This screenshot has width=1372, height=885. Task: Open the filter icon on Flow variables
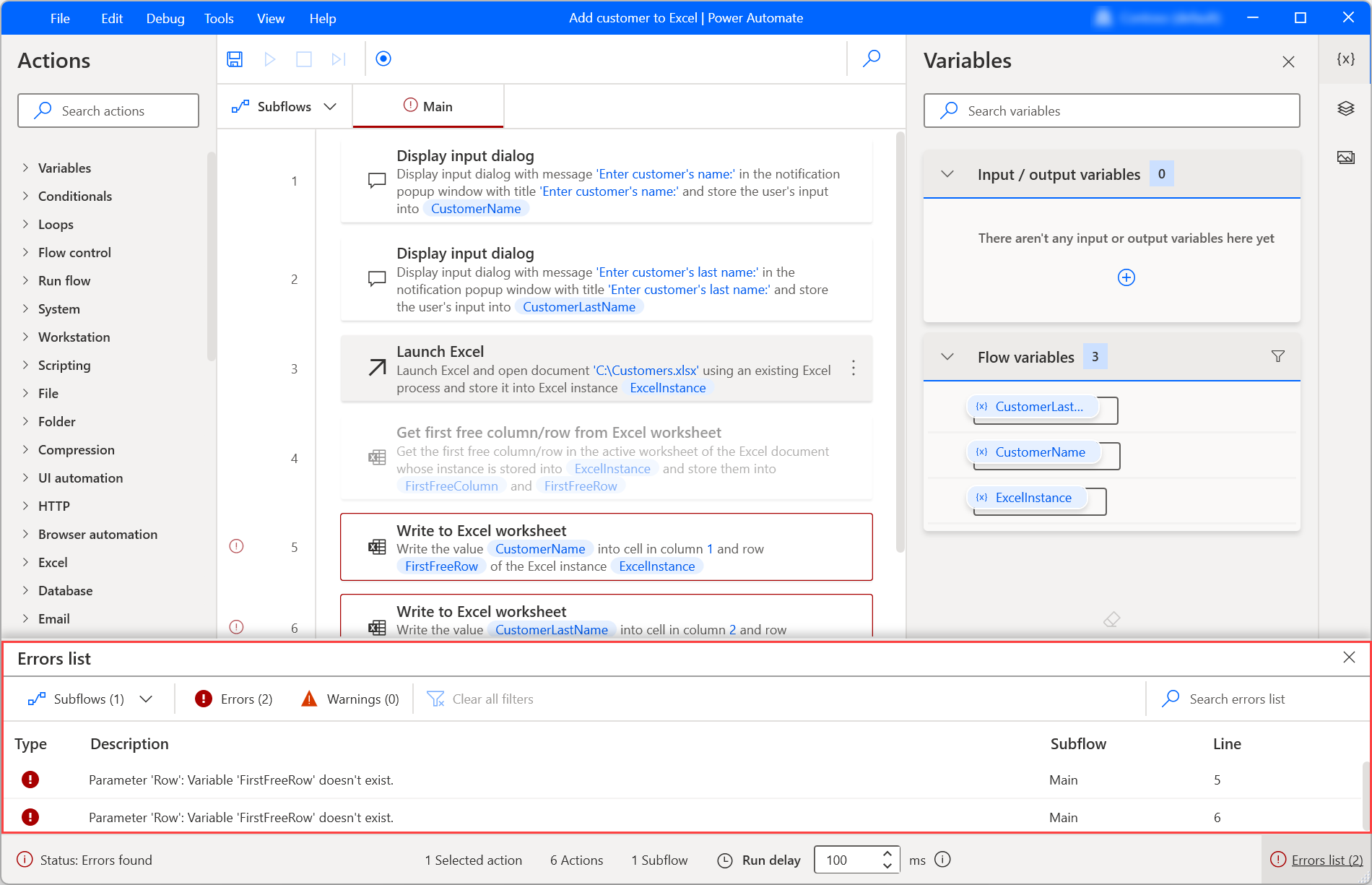point(1278,356)
